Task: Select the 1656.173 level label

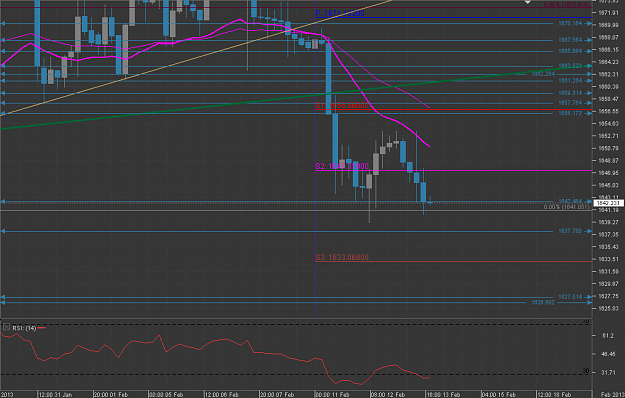Action: [570, 114]
